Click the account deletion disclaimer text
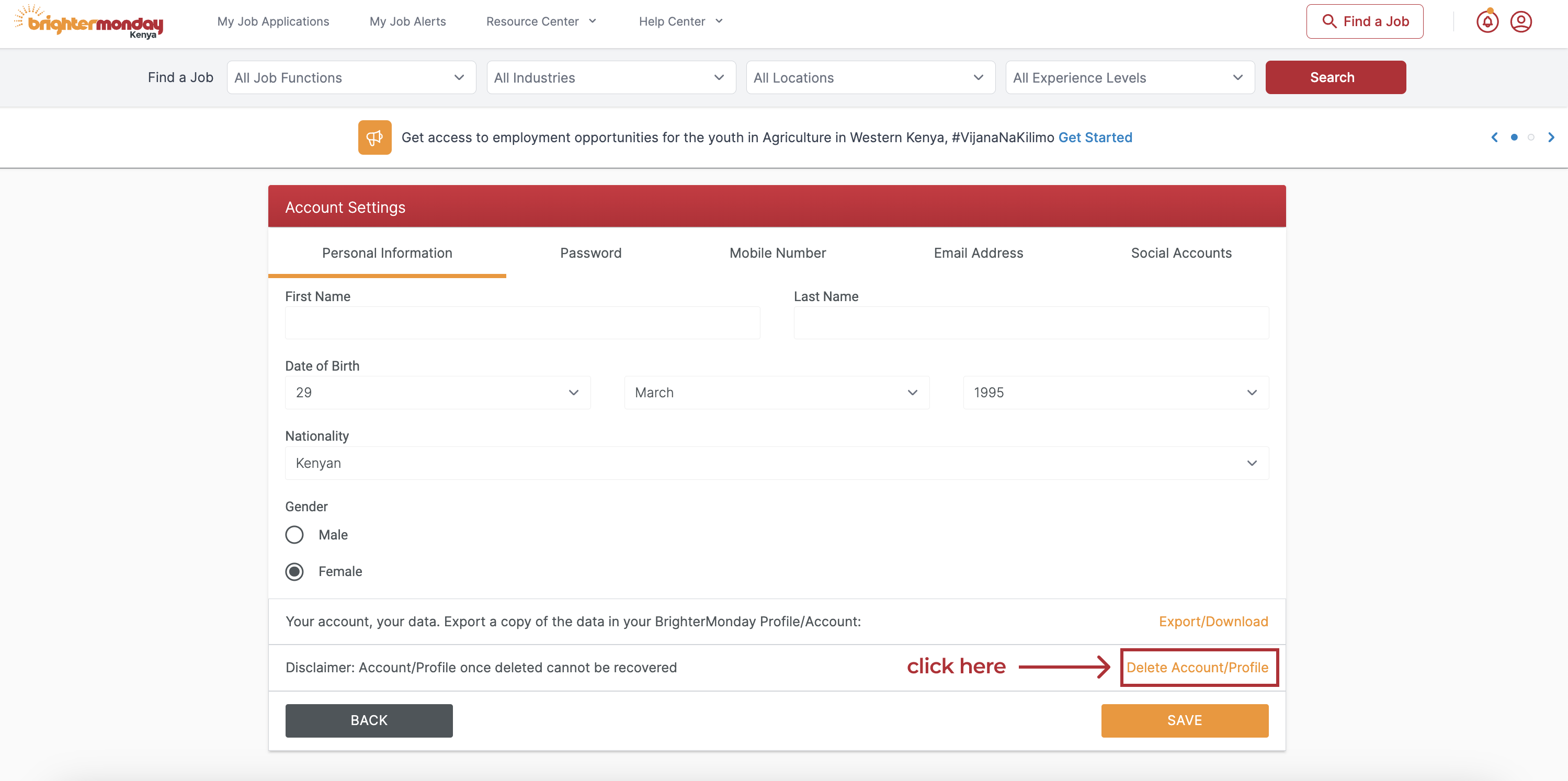The width and height of the screenshot is (1568, 781). pos(481,667)
